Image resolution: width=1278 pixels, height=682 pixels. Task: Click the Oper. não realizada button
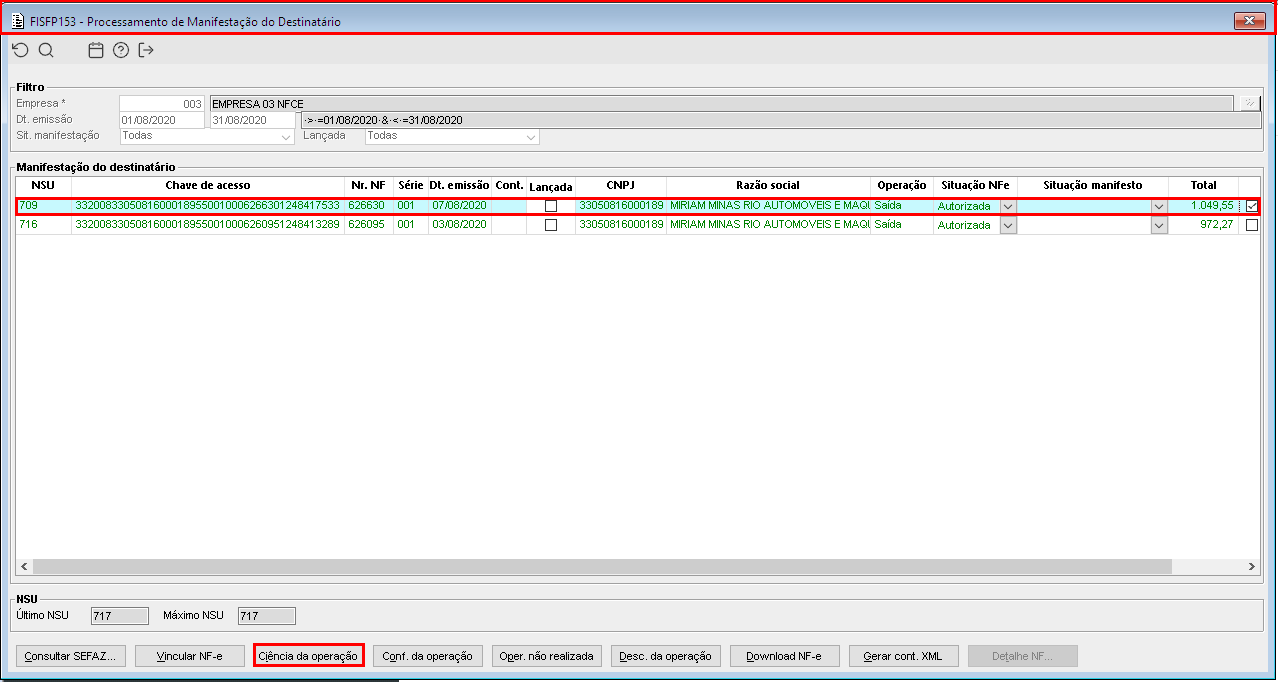[x=547, y=656]
